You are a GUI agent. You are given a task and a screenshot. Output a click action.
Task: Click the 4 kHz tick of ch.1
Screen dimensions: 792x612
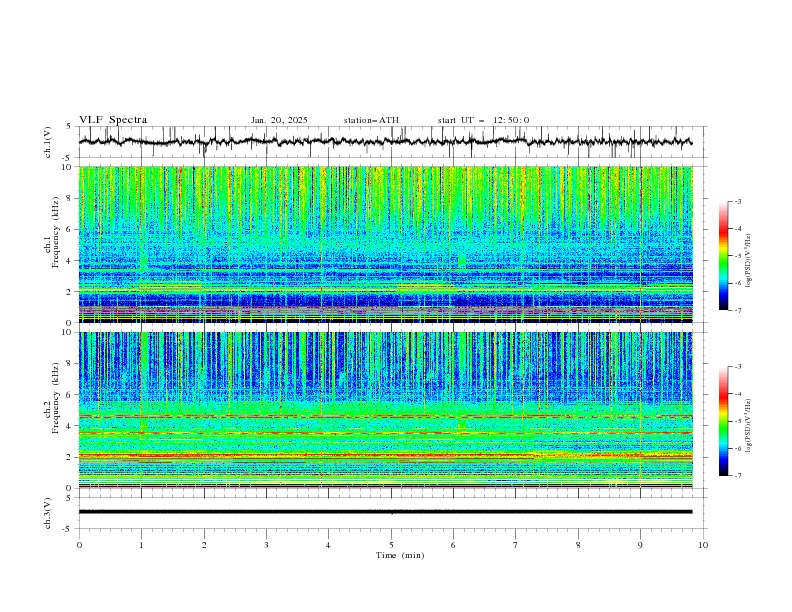[70, 261]
